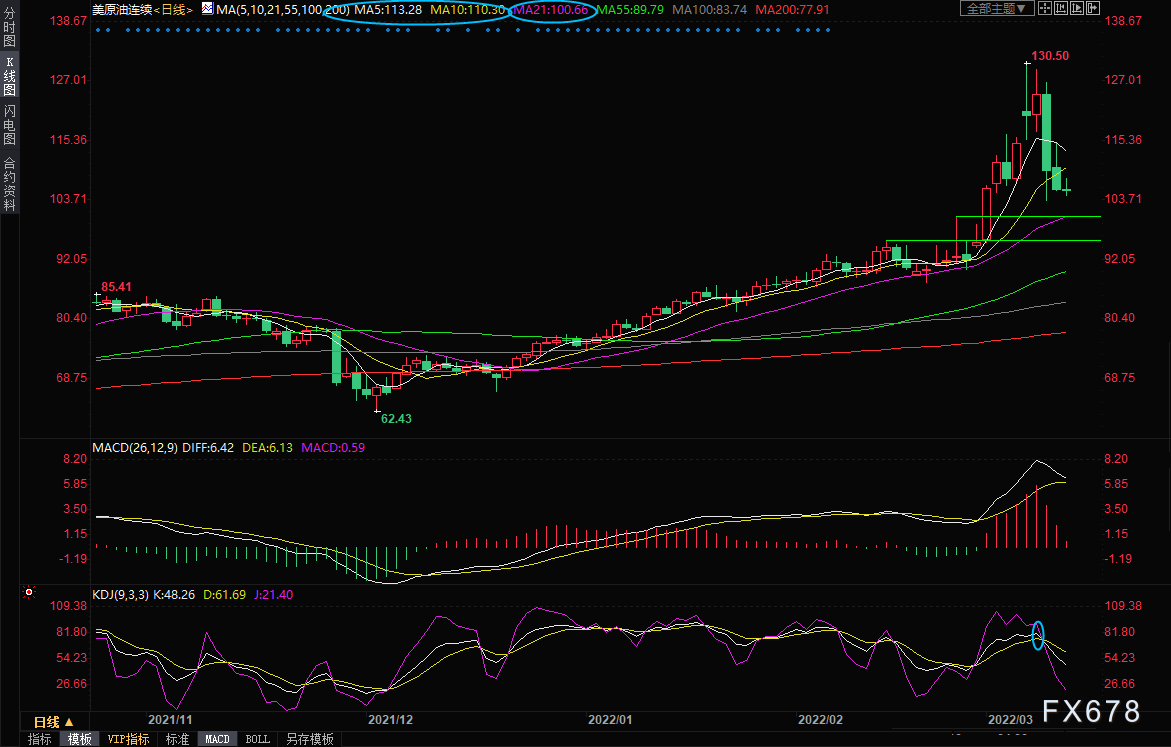Image resolution: width=1171 pixels, height=747 pixels.
Task: Choose the 标准 template
Action: point(177,739)
